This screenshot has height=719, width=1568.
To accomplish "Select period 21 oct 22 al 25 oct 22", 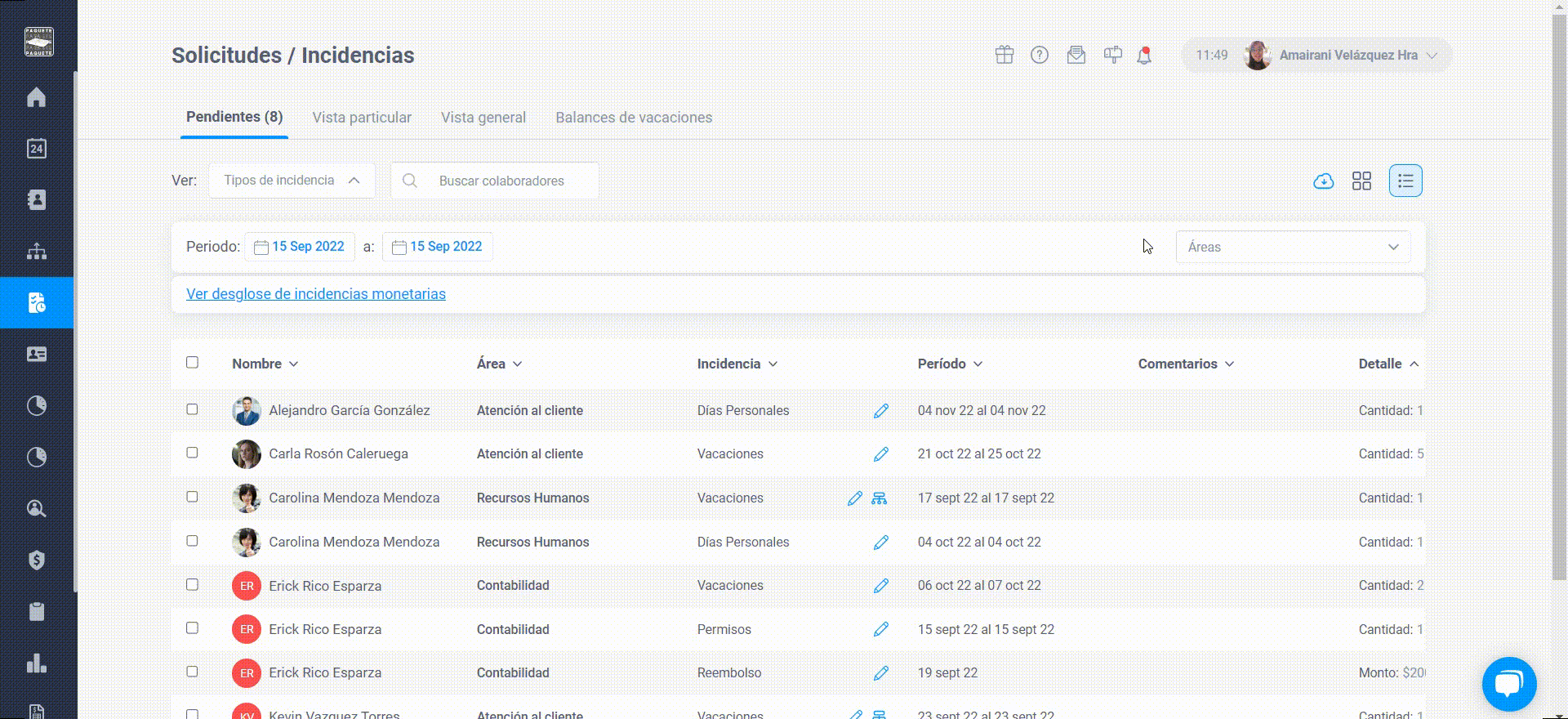I will click(979, 454).
